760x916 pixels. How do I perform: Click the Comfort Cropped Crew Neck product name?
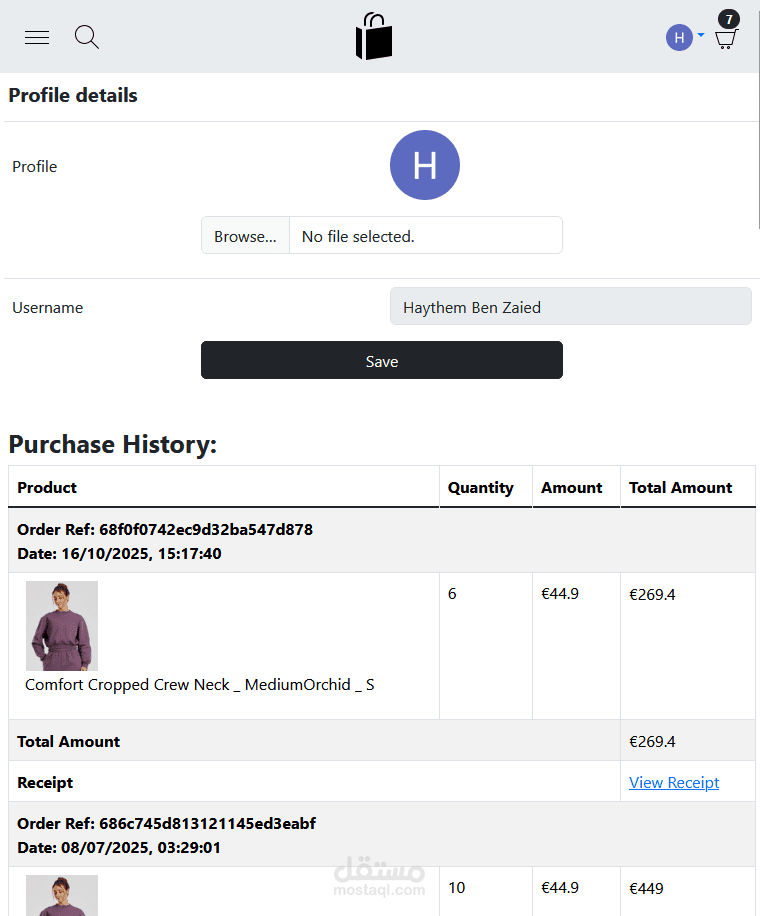[x=200, y=685]
